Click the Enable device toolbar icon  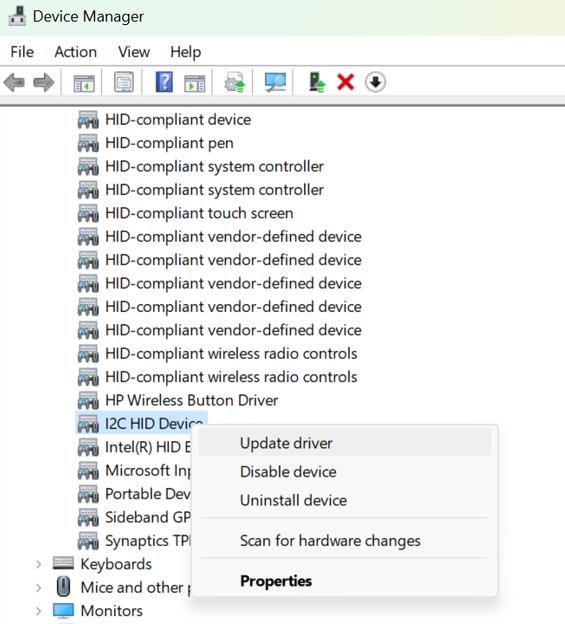click(x=317, y=82)
